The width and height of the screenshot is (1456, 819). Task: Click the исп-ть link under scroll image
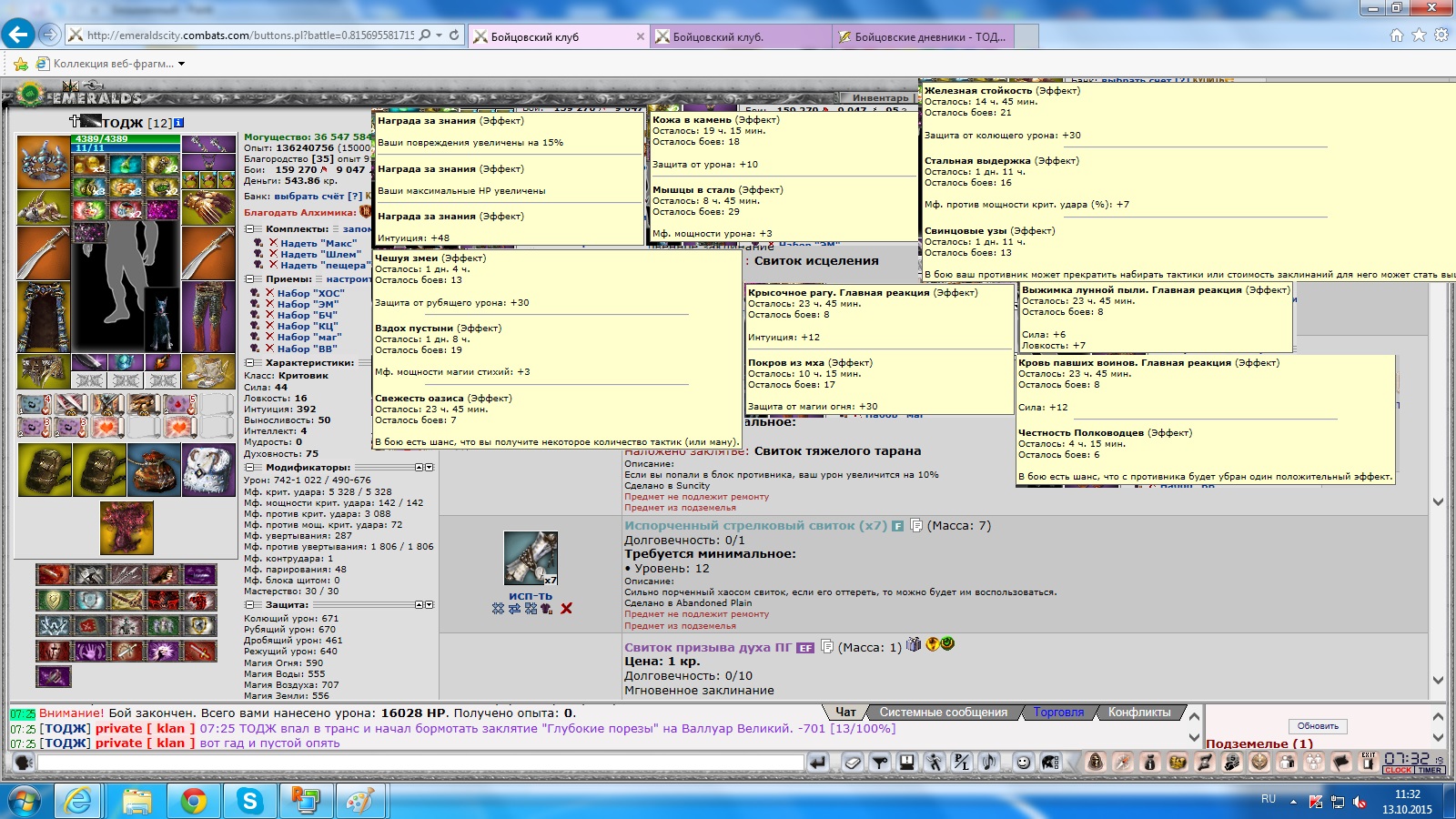tap(531, 596)
